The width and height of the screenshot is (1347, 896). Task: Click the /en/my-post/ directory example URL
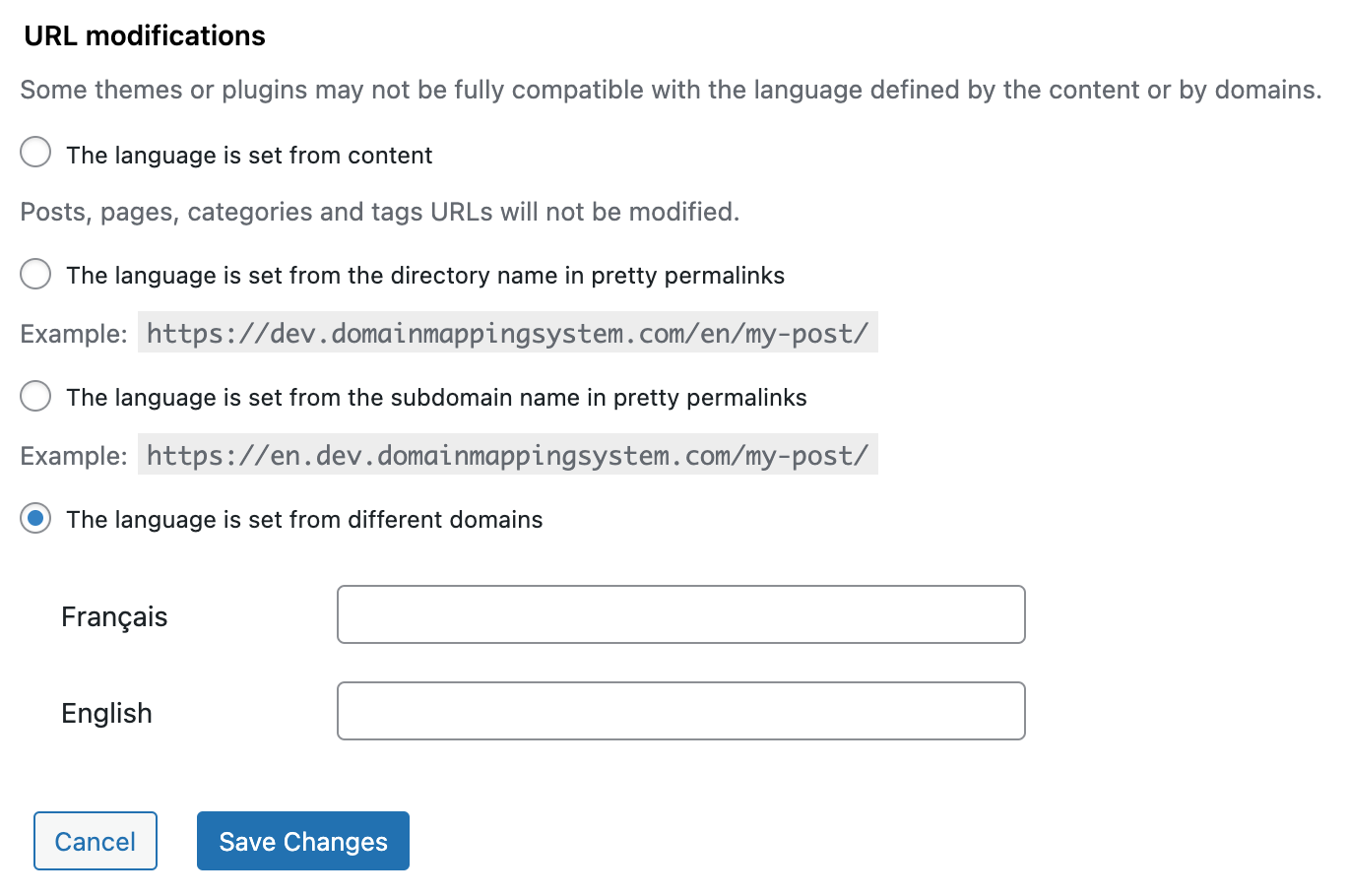[x=507, y=334]
